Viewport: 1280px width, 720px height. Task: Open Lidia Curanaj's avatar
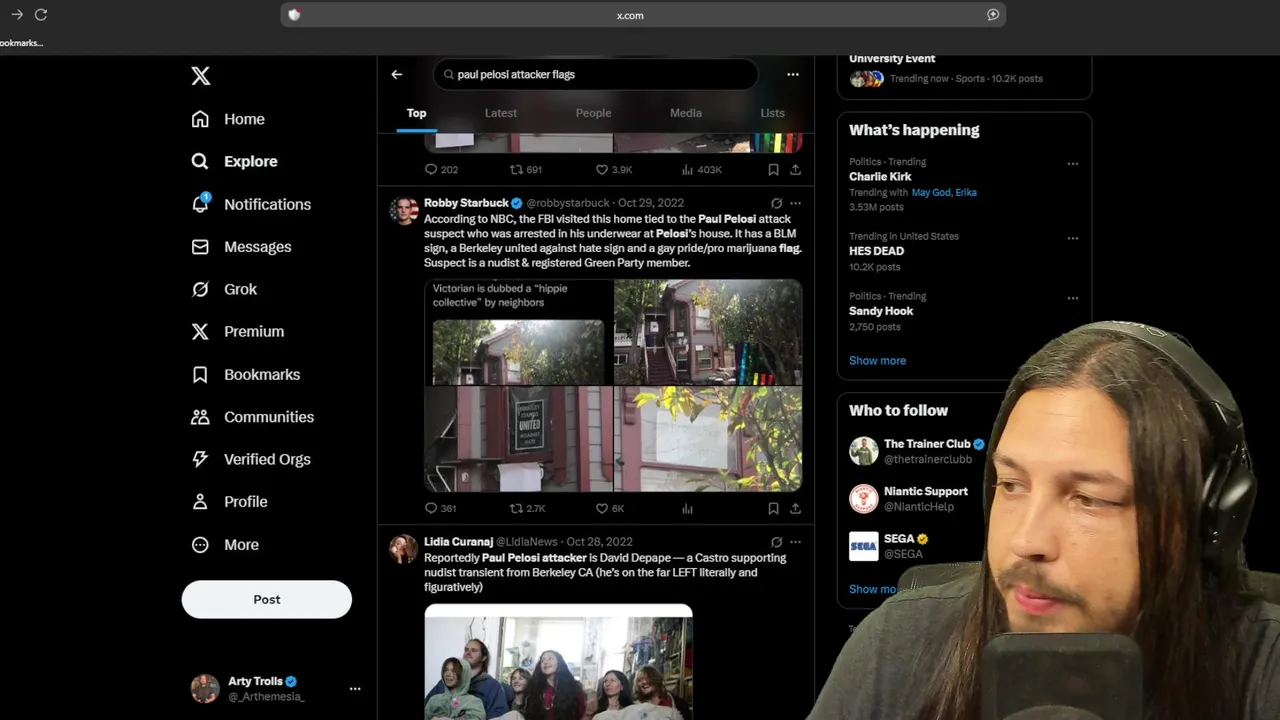403,549
